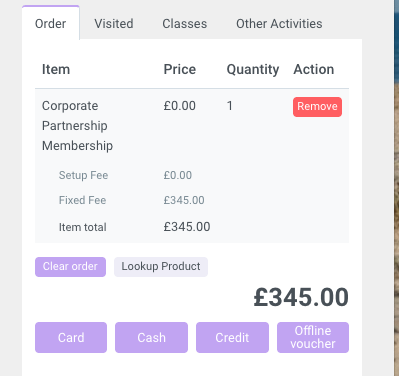
Task: Click the Action column header
Action: 314,69
